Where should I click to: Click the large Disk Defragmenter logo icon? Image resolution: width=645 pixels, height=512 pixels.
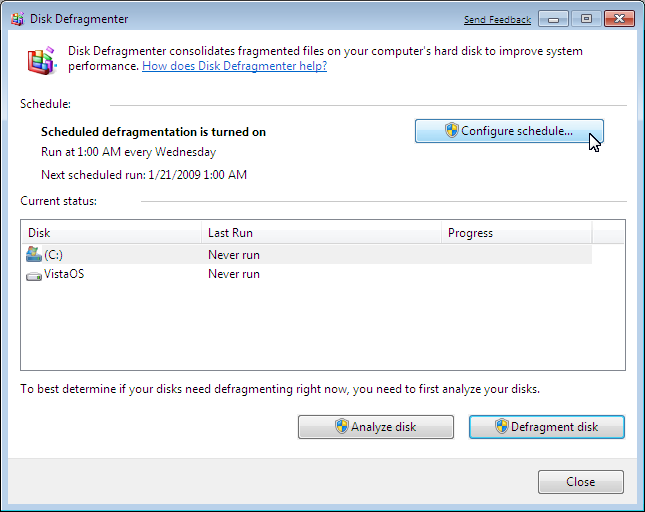[42, 60]
